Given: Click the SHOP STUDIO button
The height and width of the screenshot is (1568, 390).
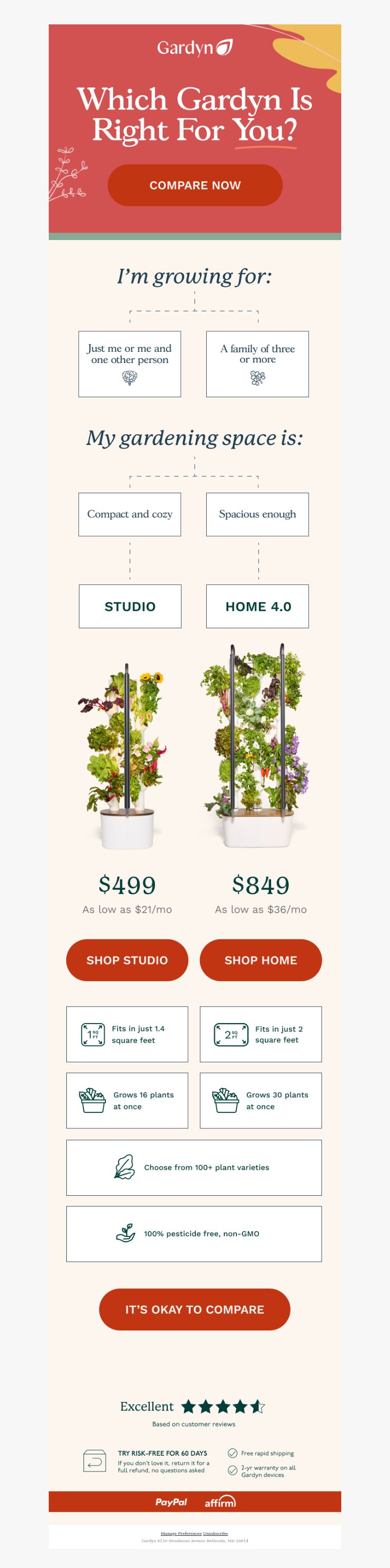Looking at the screenshot, I should tap(127, 960).
